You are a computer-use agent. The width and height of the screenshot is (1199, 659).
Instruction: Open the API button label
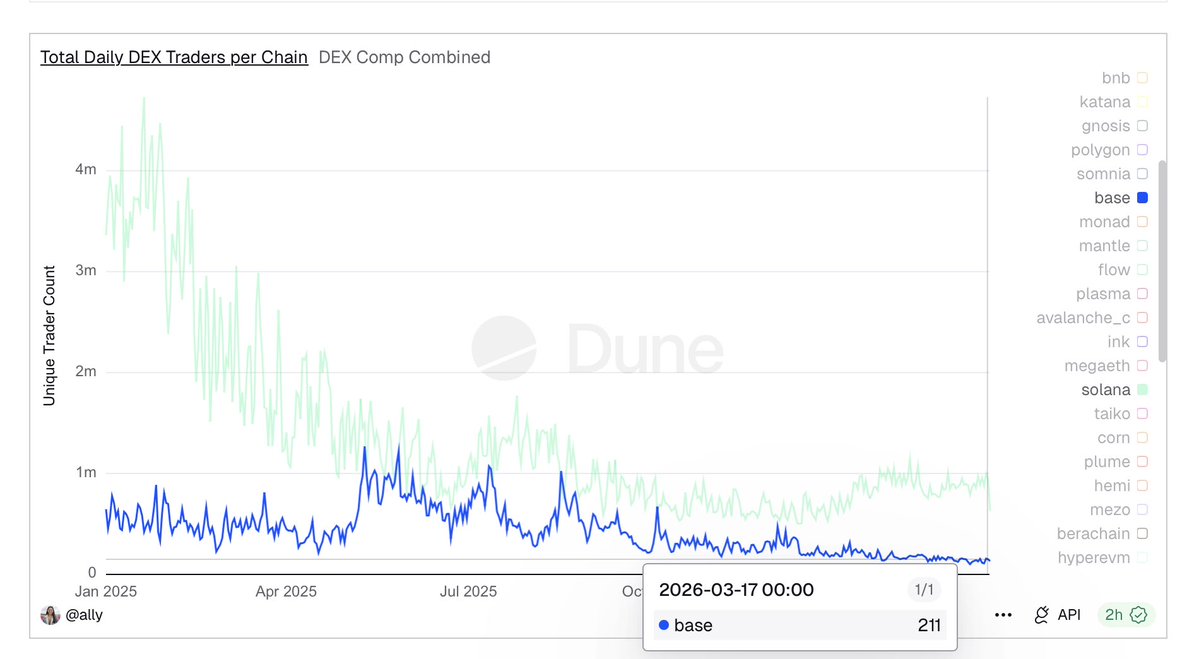(1069, 615)
